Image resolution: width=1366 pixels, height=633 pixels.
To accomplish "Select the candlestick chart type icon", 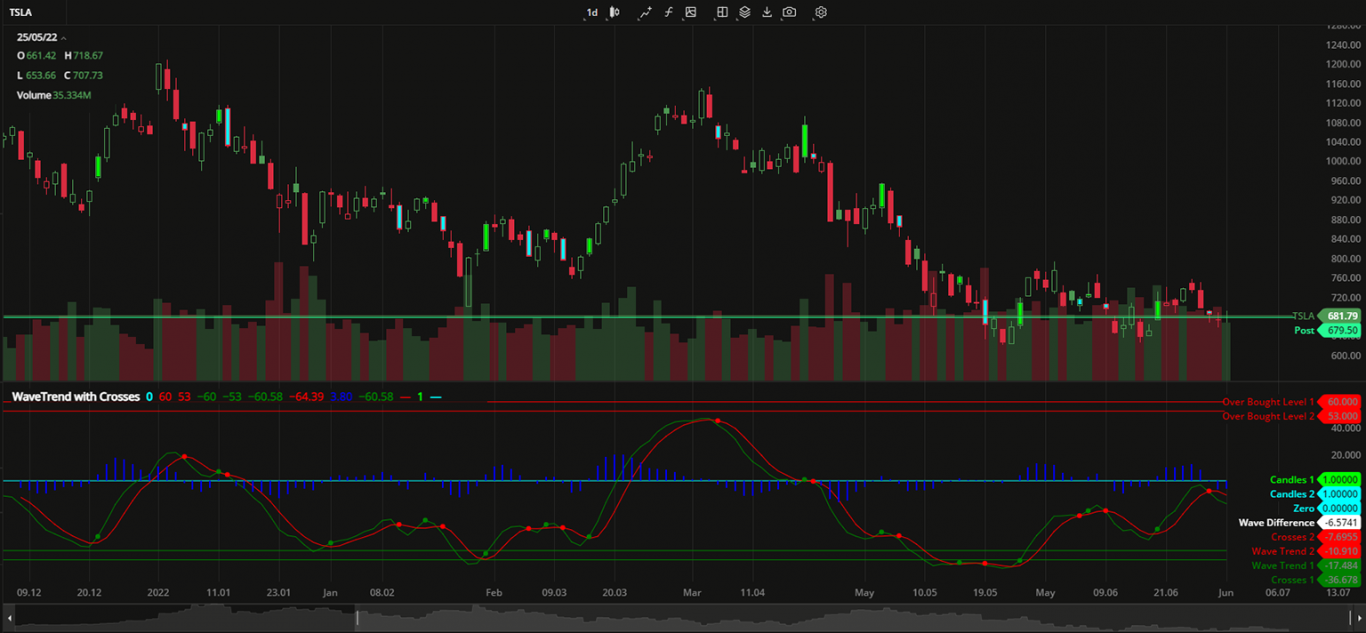I will (613, 12).
